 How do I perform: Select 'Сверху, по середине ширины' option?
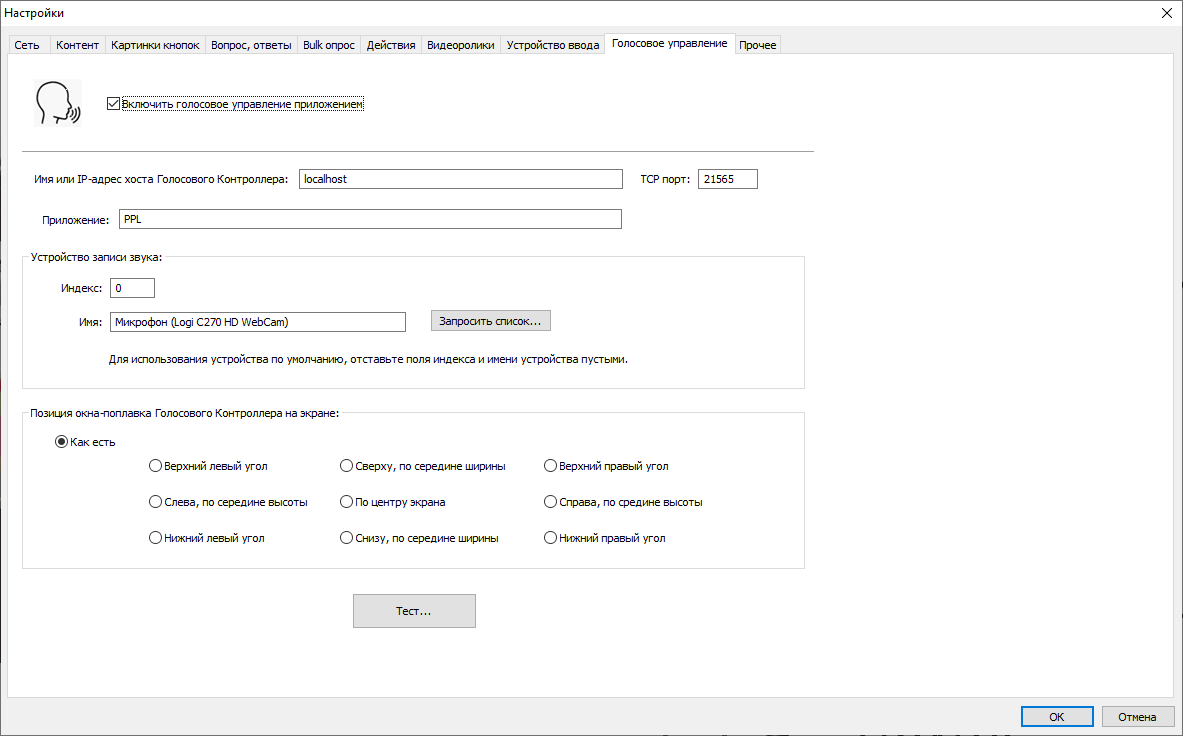coord(347,466)
